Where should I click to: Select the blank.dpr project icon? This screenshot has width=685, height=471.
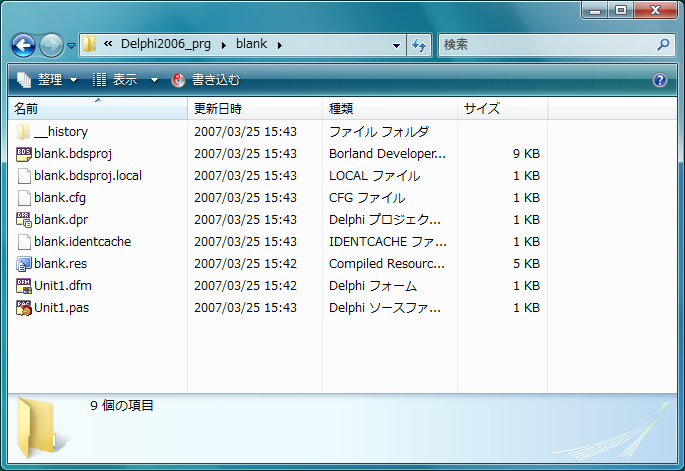coord(24,220)
